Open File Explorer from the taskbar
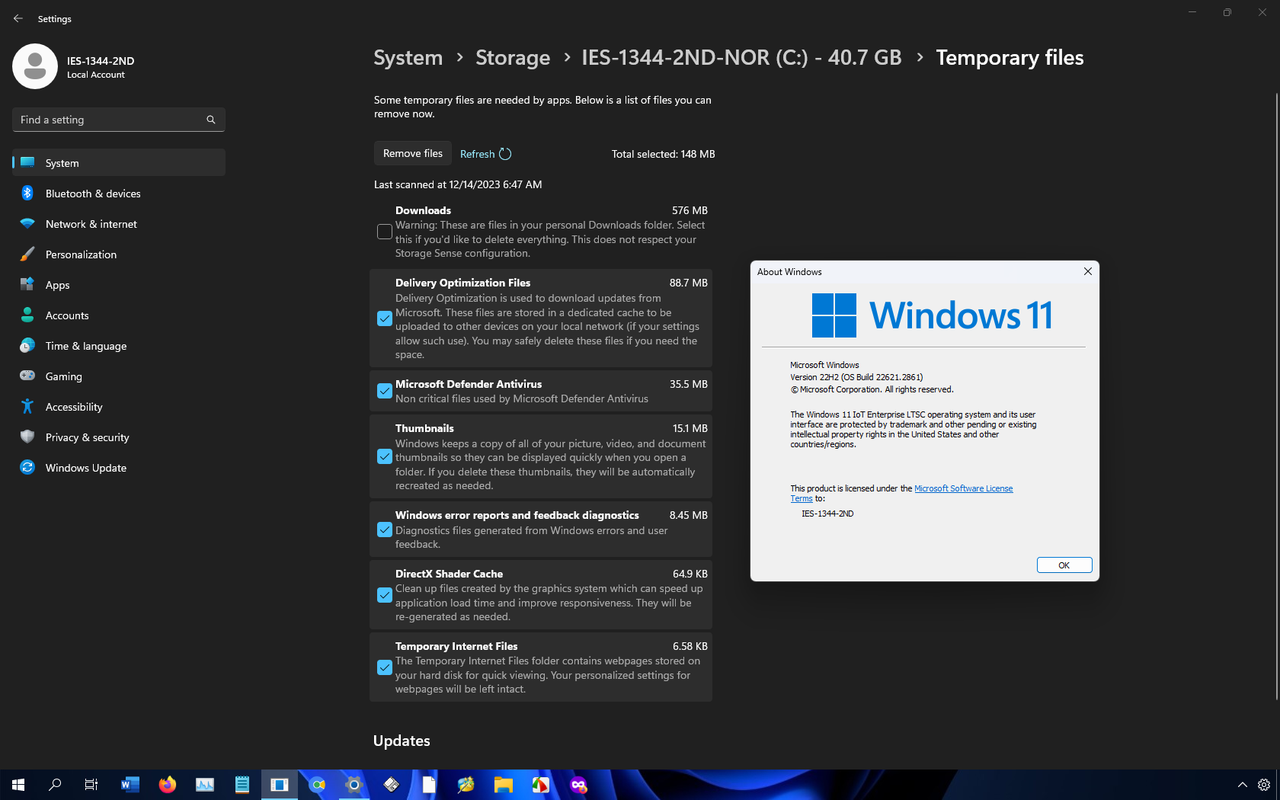This screenshot has height=800, width=1280. click(503, 785)
